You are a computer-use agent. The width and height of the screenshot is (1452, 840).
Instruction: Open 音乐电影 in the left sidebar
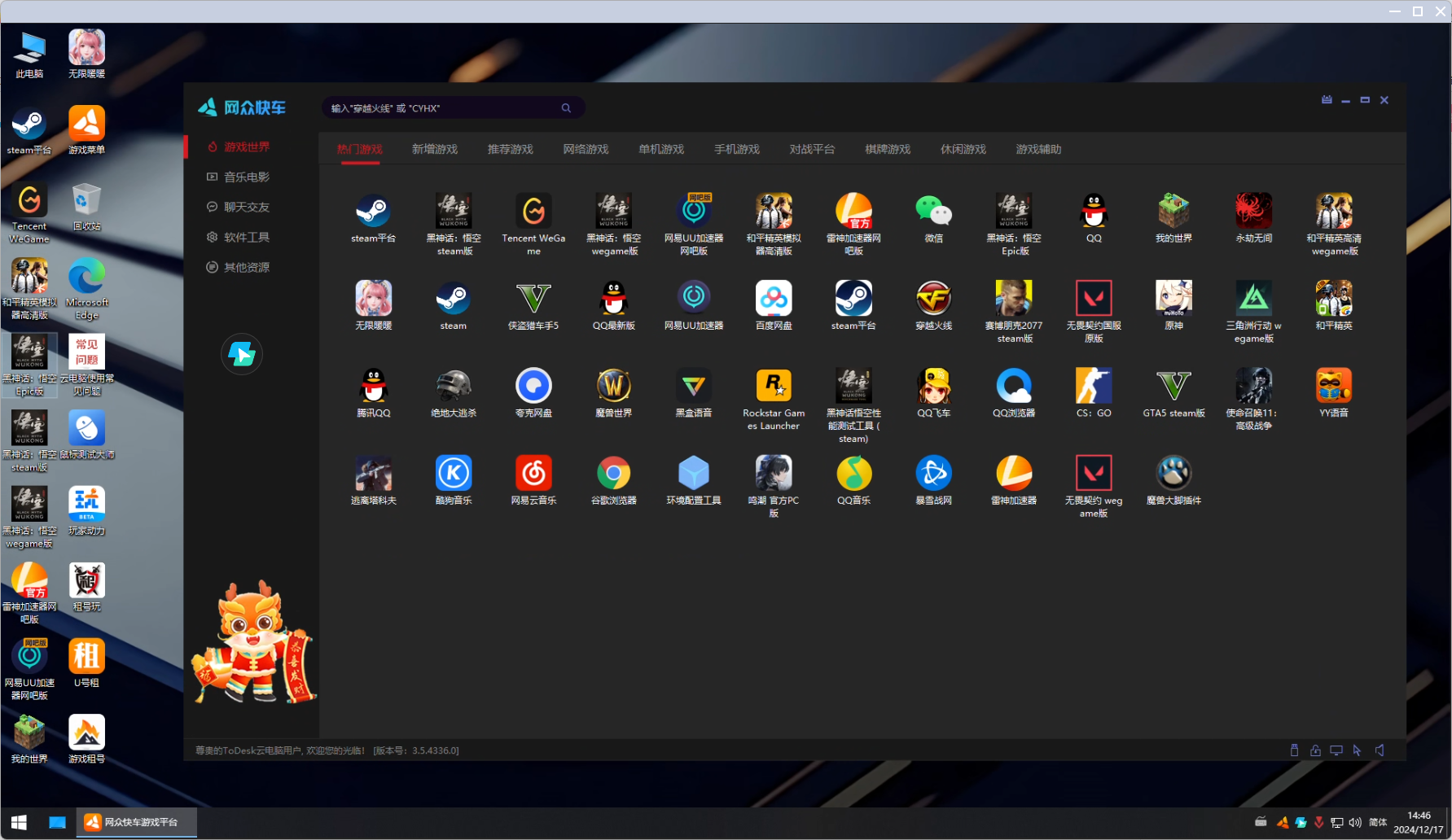point(238,177)
